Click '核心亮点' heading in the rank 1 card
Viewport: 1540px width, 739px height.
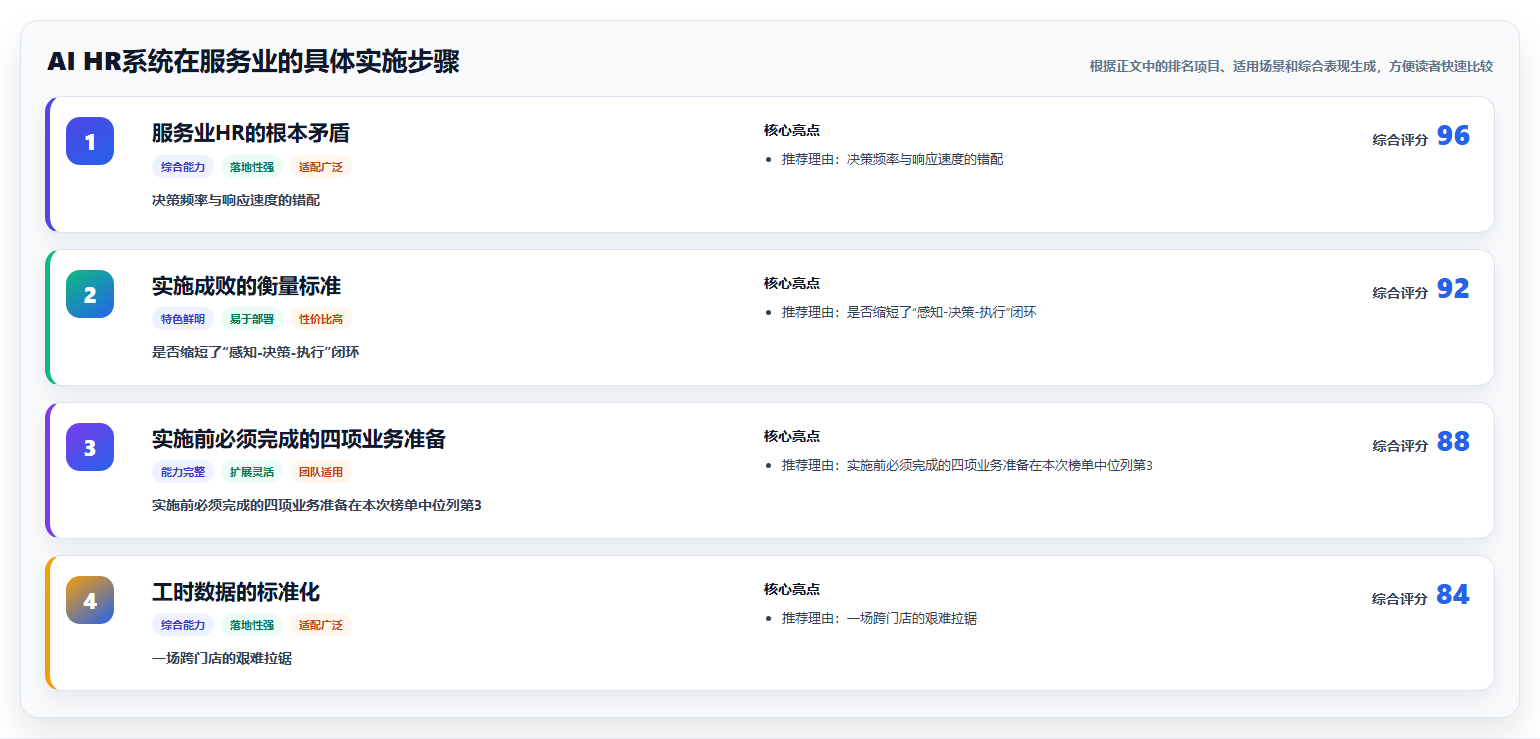tap(792, 131)
